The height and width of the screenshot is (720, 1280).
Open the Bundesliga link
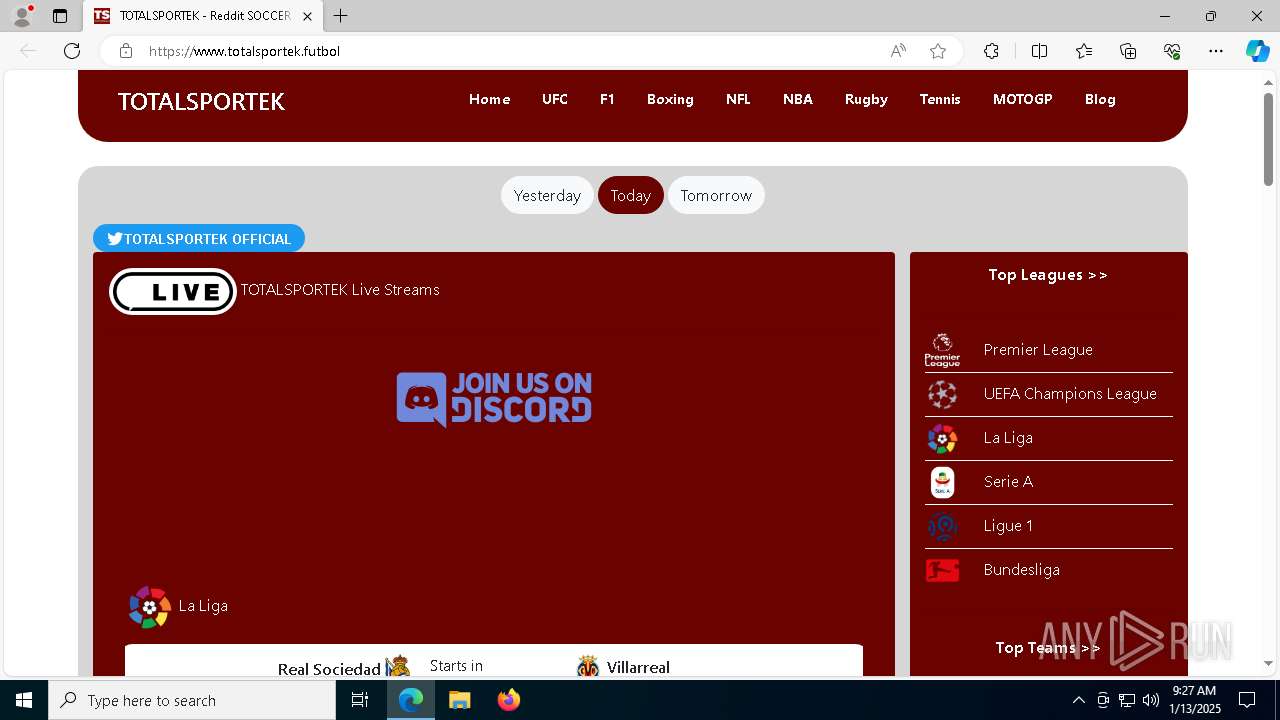pos(1021,570)
